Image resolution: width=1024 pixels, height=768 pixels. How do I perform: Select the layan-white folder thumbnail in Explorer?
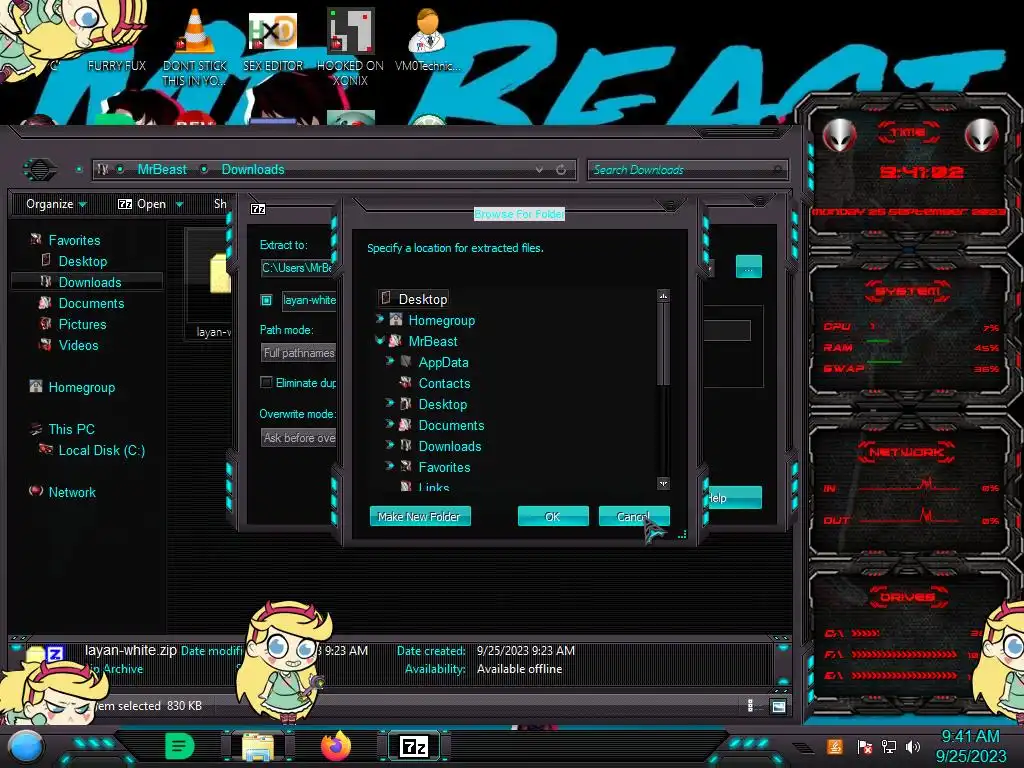tap(219, 274)
